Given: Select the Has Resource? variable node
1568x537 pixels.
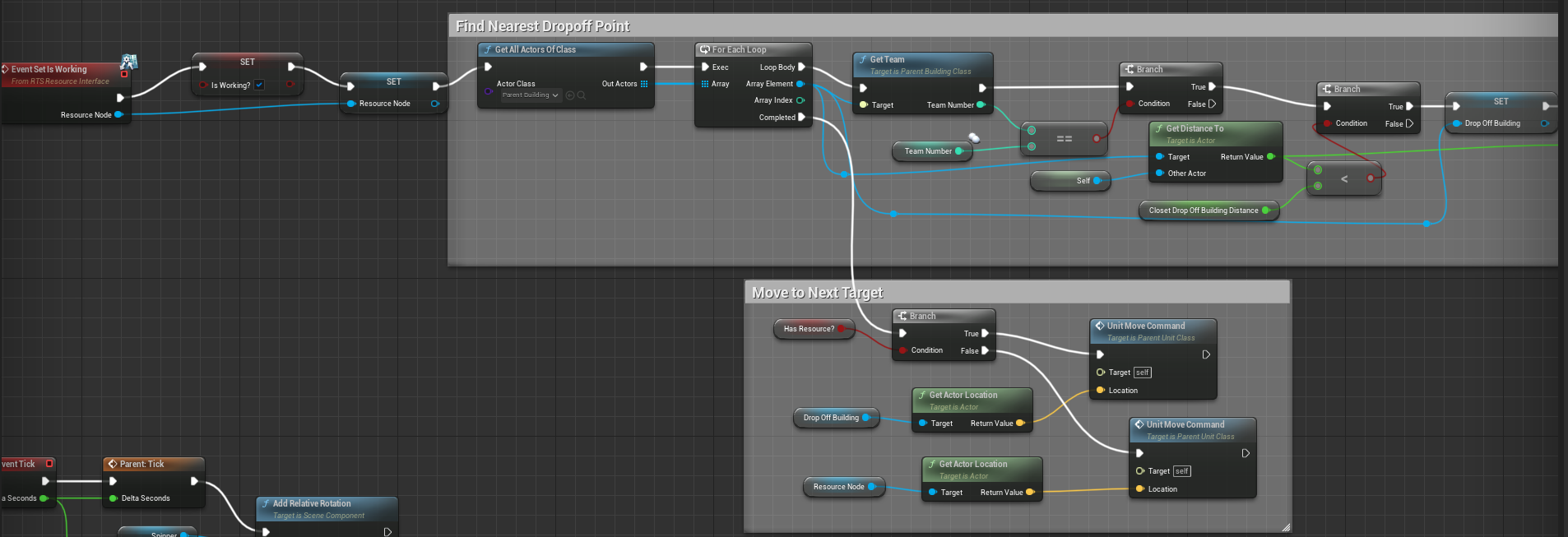Looking at the screenshot, I should click(x=810, y=329).
